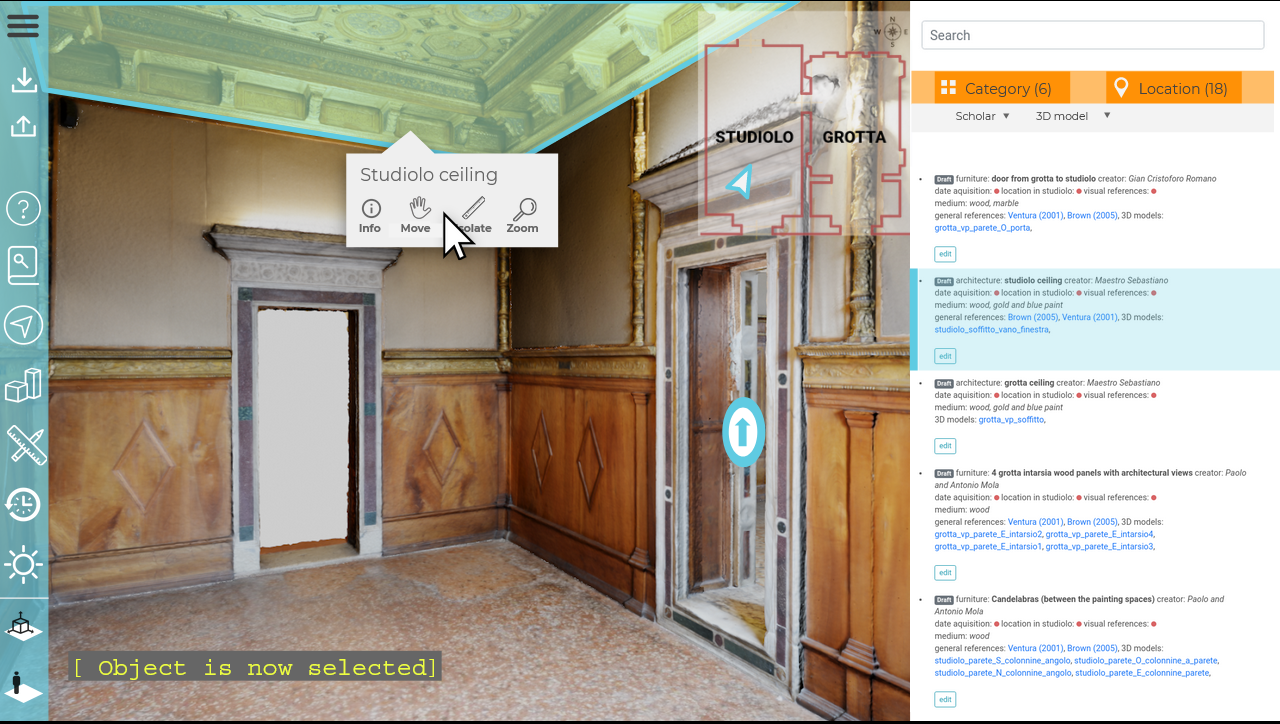This screenshot has height=724, width=1280.
Task: Select the measurement ruler tool
Action: coord(24,444)
